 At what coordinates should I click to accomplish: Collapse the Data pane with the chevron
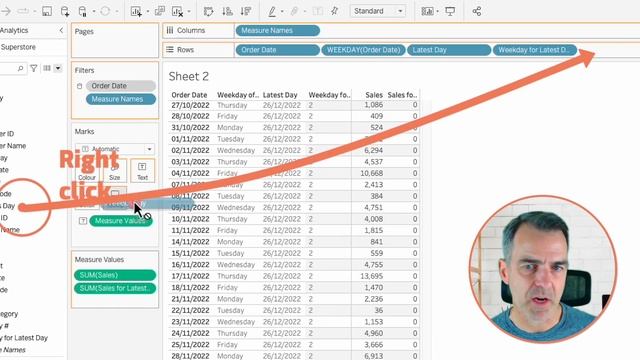[x=61, y=30]
